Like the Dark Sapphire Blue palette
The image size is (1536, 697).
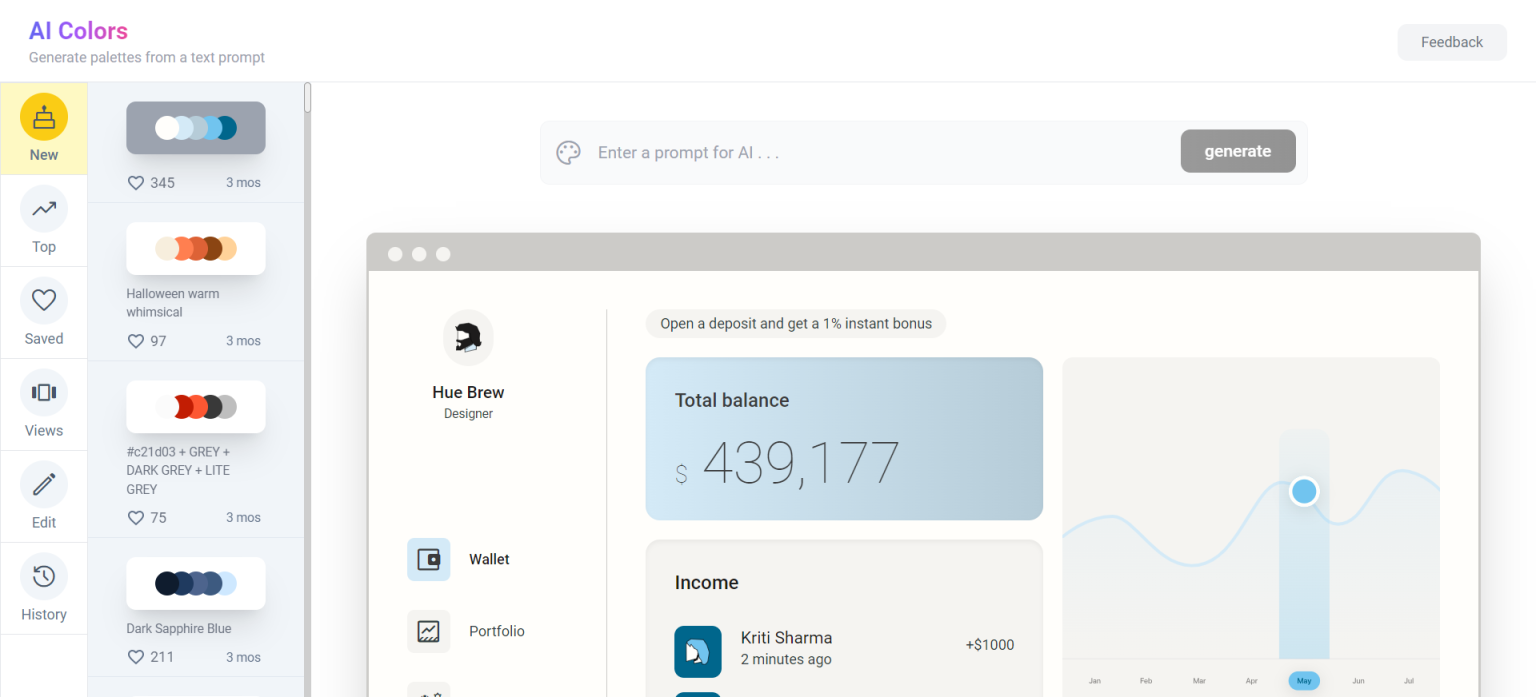pyautogui.click(x=136, y=657)
